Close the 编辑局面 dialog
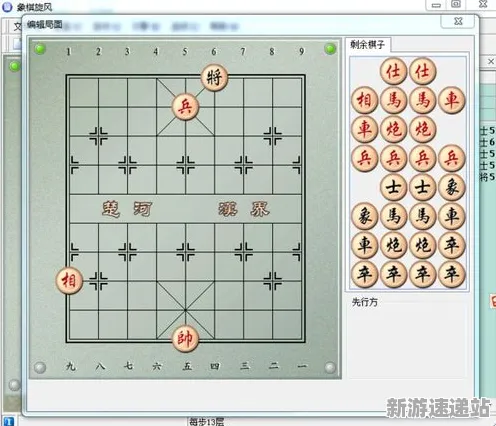Screen dimensions: 496x426 click(458, 21)
